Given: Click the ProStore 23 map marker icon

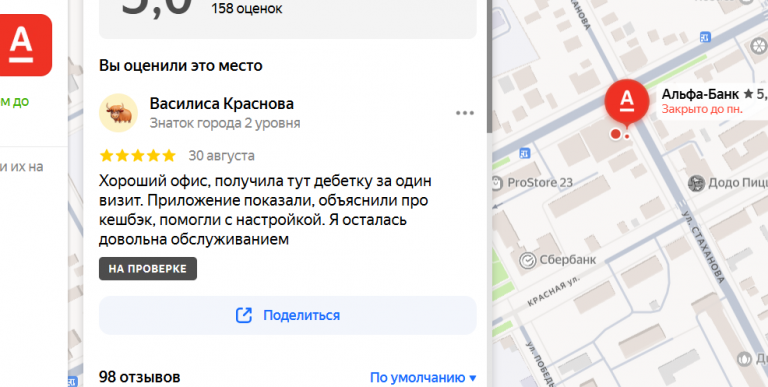Looking at the screenshot, I should coord(497,183).
